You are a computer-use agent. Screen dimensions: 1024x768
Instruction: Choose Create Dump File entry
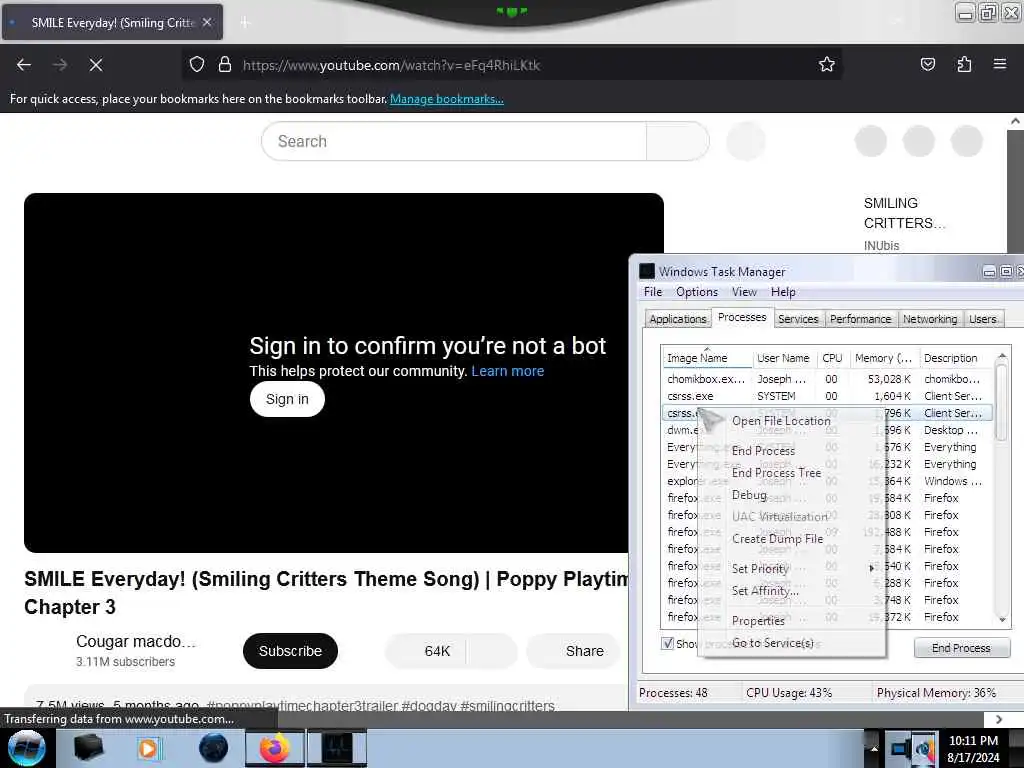tap(777, 539)
